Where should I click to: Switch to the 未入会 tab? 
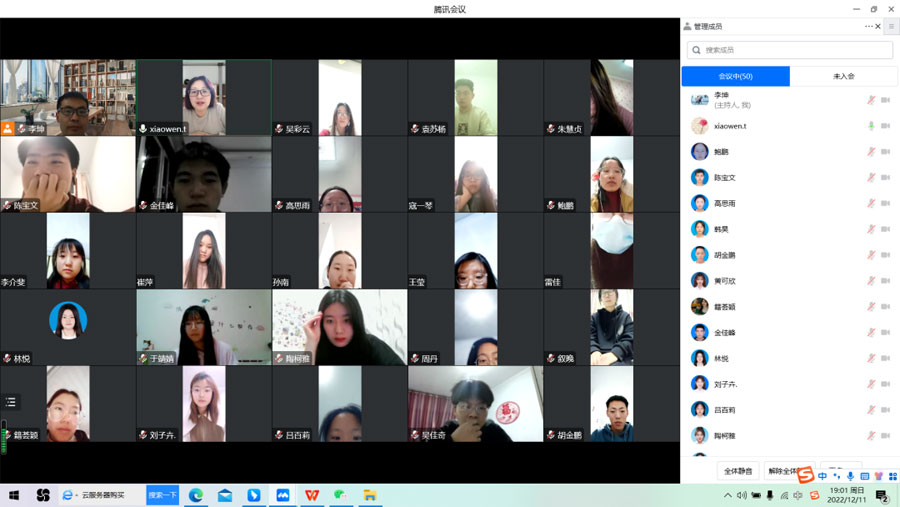point(844,76)
